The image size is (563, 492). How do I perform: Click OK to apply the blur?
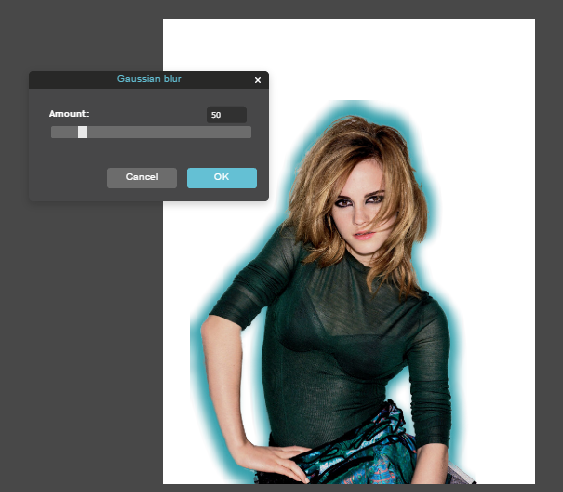(222, 178)
